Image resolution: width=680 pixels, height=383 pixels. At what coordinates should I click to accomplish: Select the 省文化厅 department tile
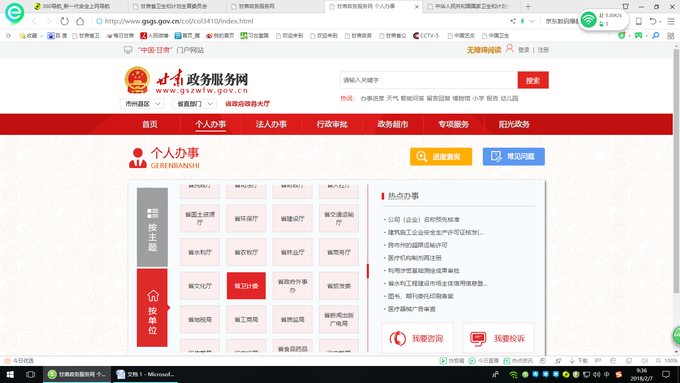[x=200, y=286]
